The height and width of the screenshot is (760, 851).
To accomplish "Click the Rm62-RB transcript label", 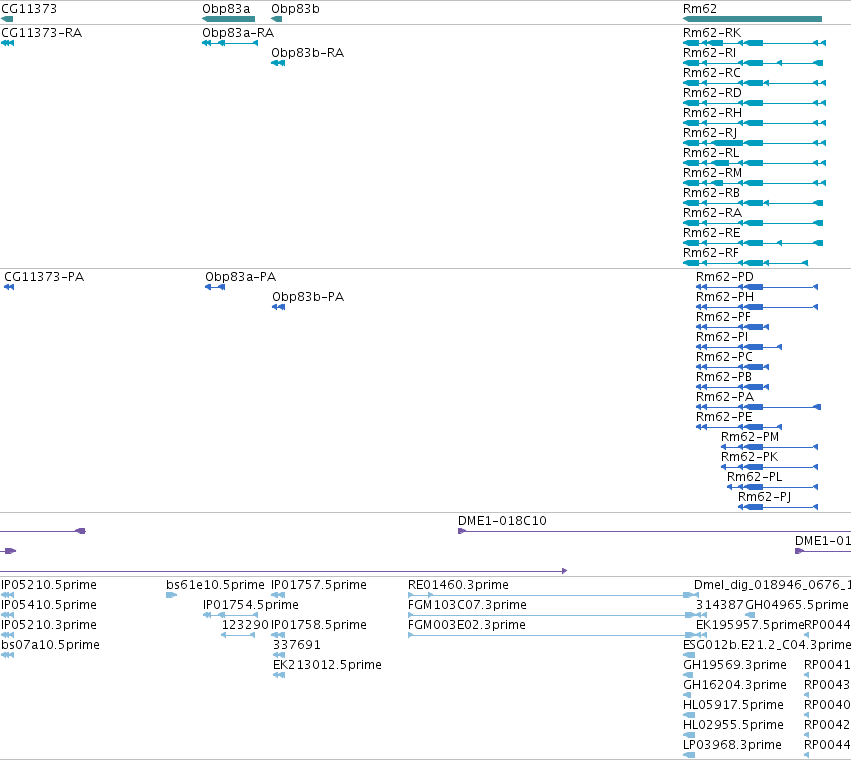I will tap(711, 193).
